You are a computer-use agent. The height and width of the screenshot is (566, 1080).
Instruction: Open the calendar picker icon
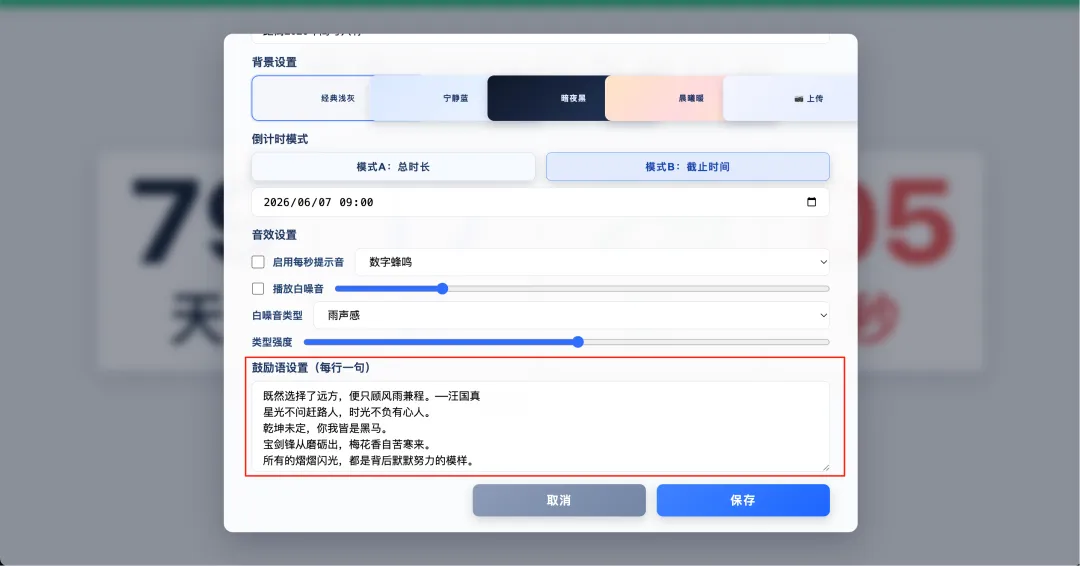click(x=811, y=202)
